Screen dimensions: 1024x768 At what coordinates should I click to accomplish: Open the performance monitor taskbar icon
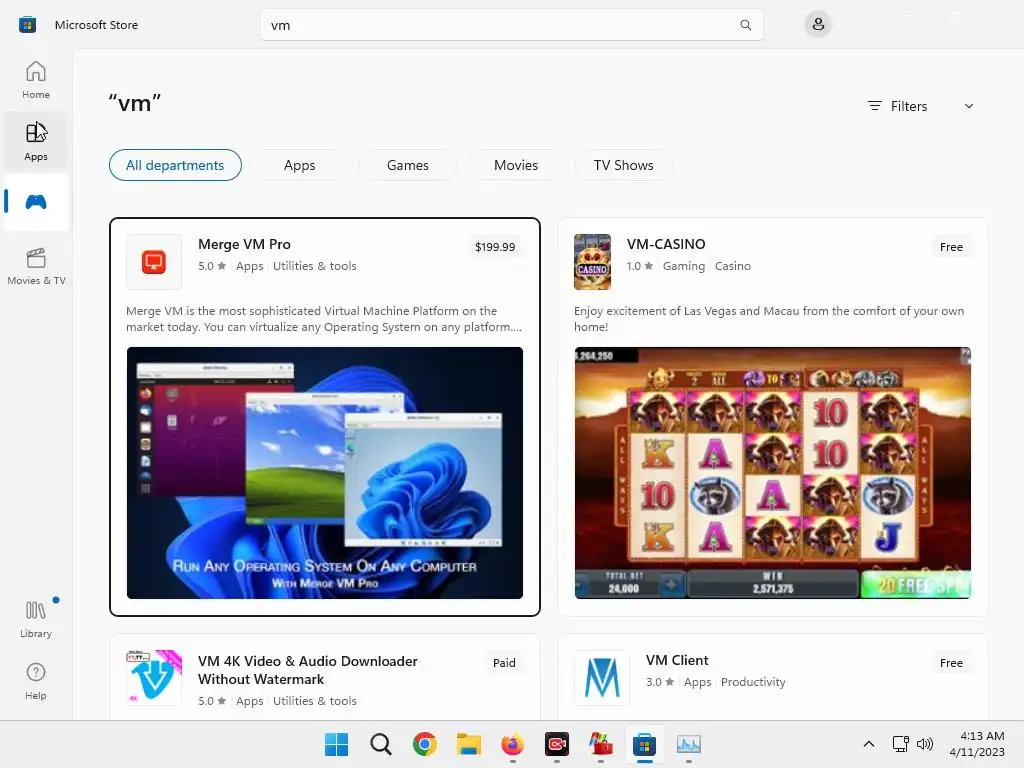(x=688, y=744)
